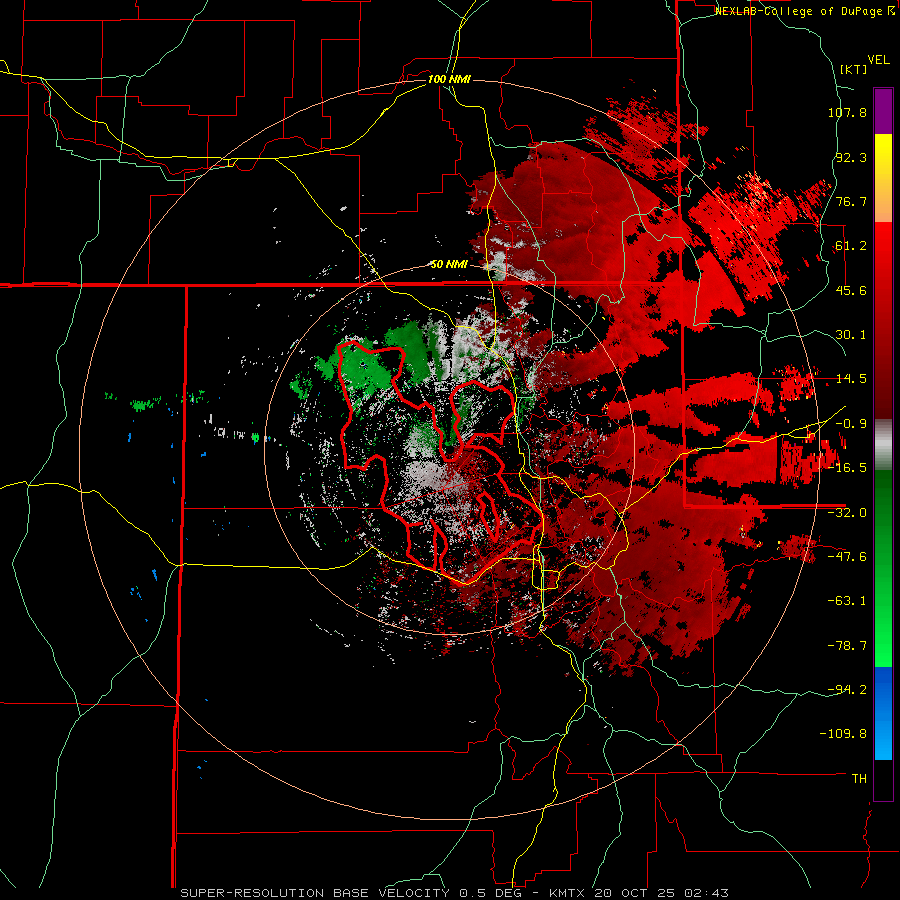Viewport: 900px width, 900px height.
Task: Click the 50 NMI range ring label
Action: point(449,265)
